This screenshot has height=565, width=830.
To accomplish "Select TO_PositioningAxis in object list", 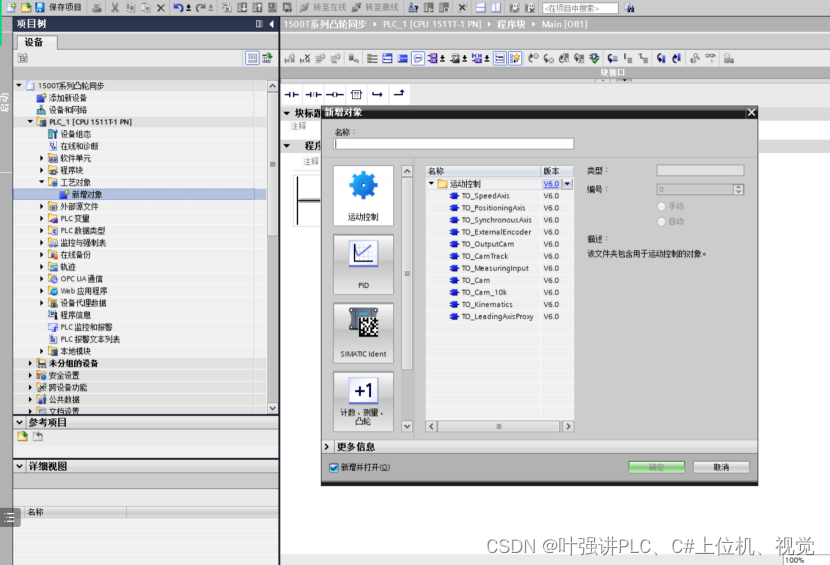I will point(493,208).
